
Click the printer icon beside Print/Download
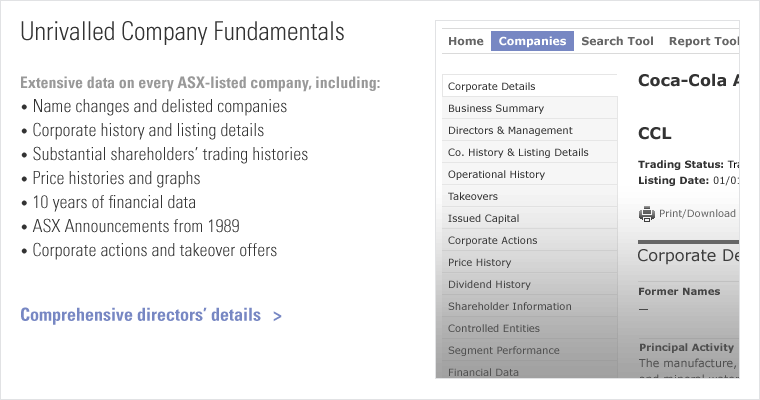point(647,213)
